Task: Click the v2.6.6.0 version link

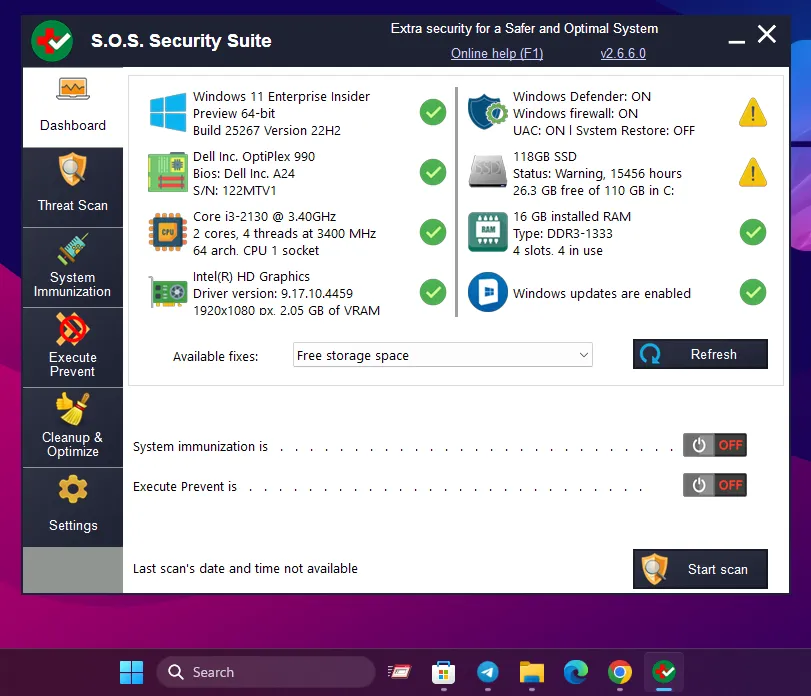Action: pyautogui.click(x=623, y=53)
